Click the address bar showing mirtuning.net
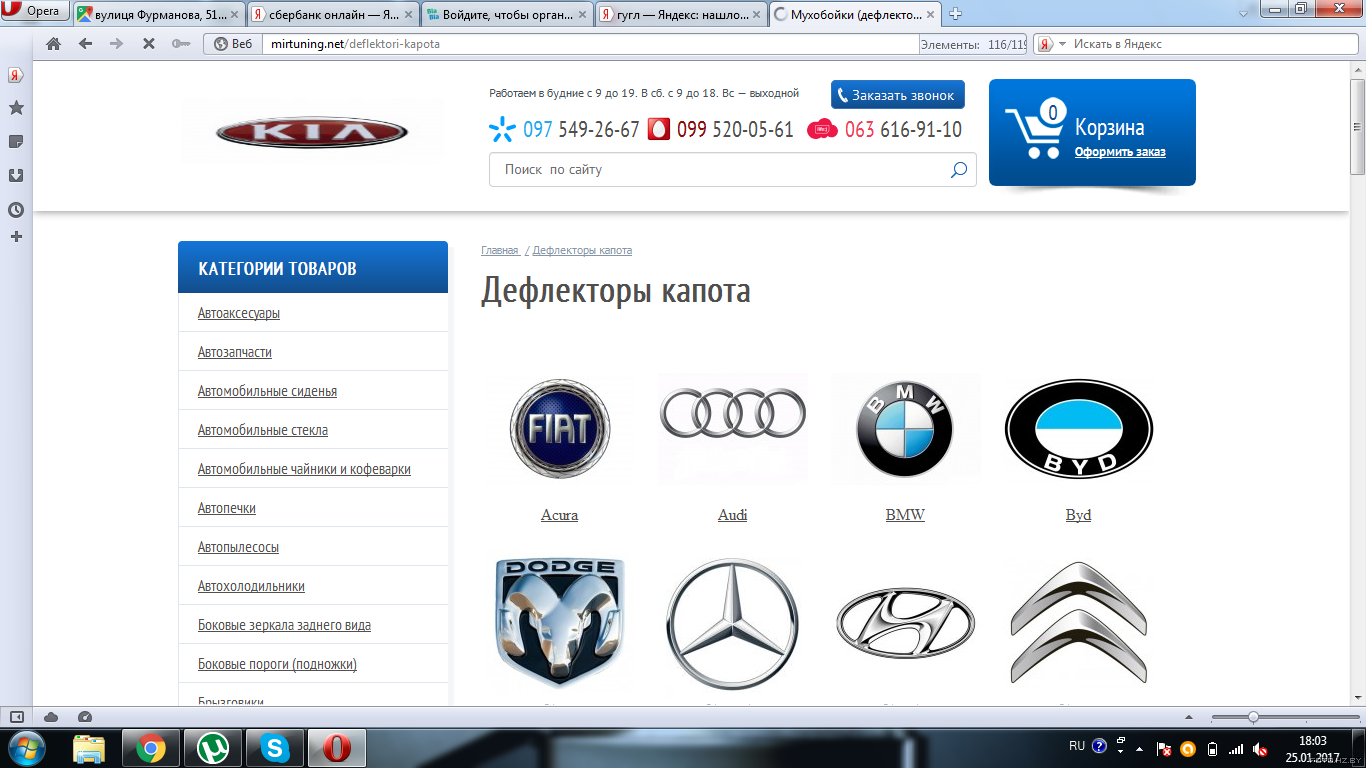 [x=590, y=44]
